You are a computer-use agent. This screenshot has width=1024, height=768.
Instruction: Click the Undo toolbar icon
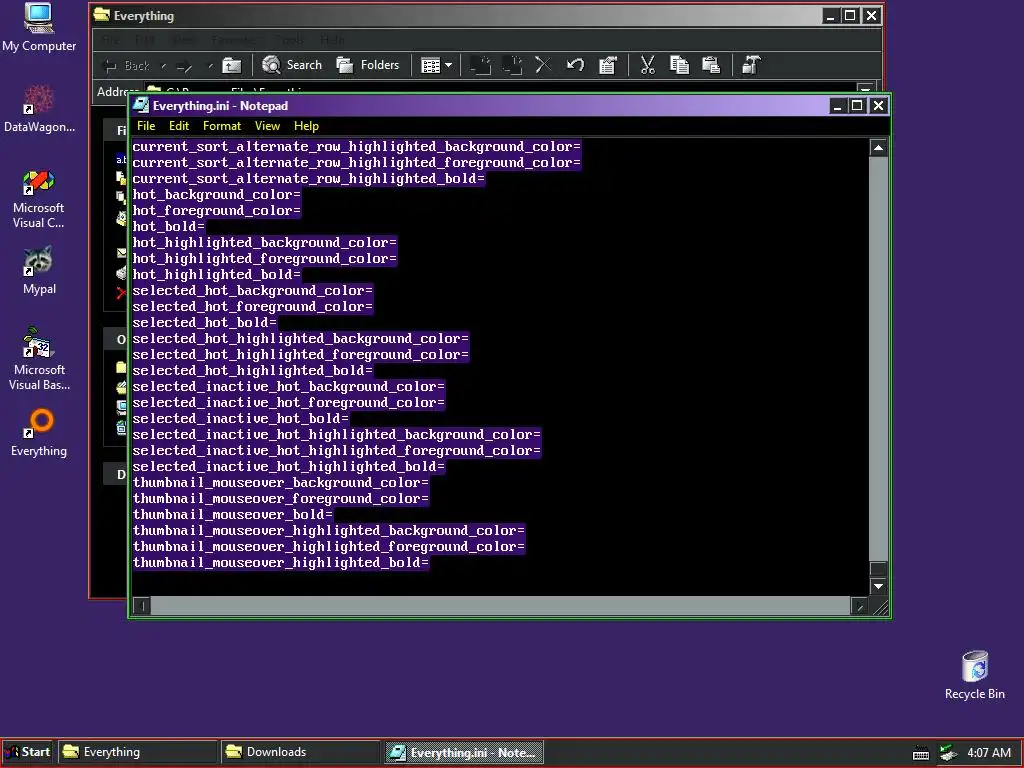pyautogui.click(x=575, y=65)
